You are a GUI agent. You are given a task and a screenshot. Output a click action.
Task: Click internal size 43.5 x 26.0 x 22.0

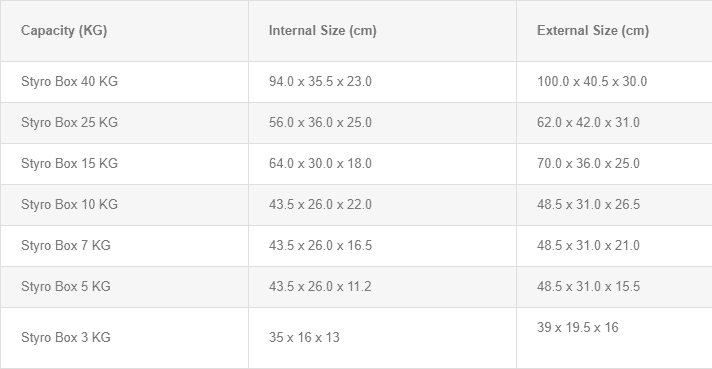(320, 204)
